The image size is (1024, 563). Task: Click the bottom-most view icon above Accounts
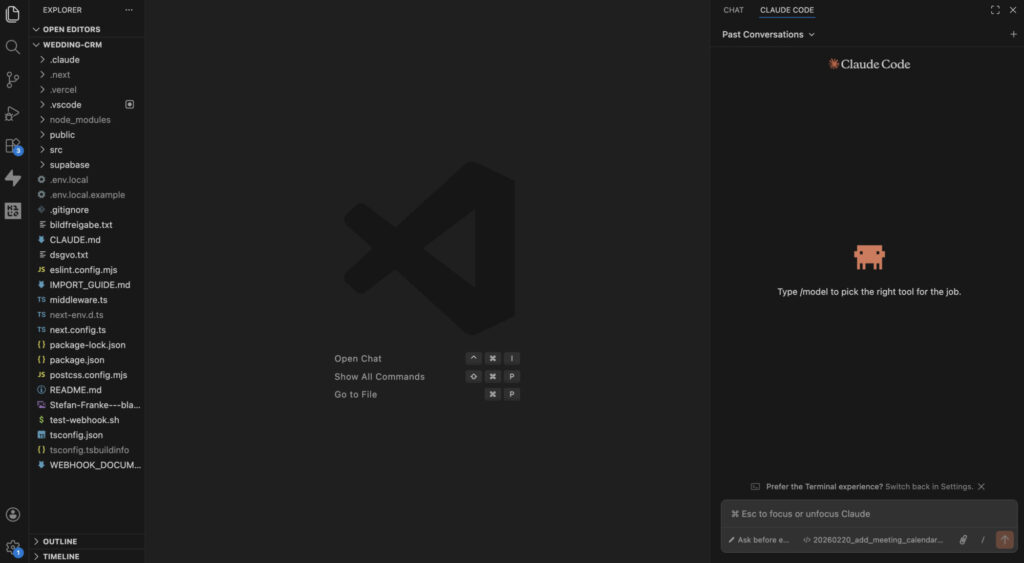(12, 210)
